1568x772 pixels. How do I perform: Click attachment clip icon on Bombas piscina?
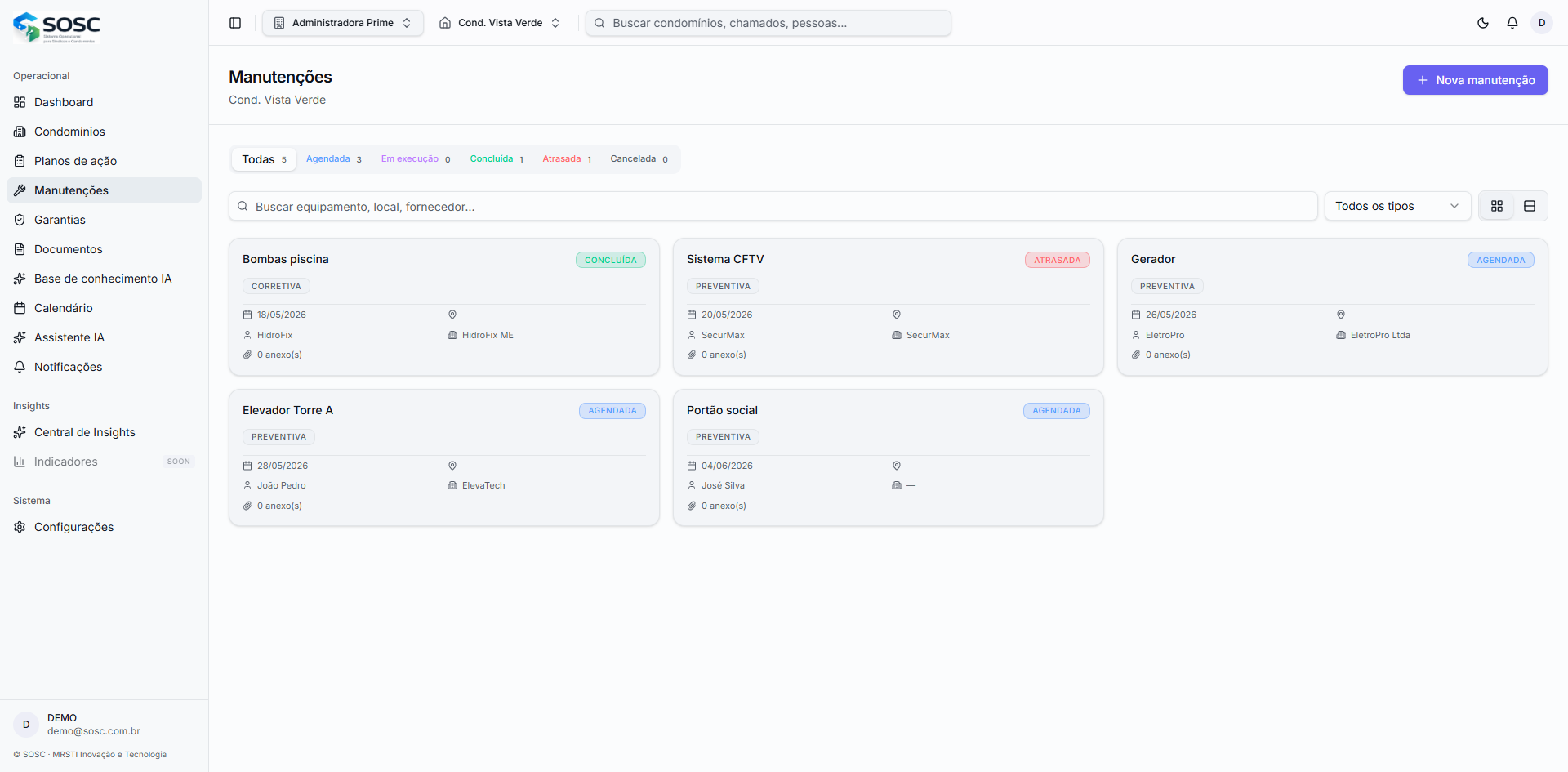coord(247,355)
